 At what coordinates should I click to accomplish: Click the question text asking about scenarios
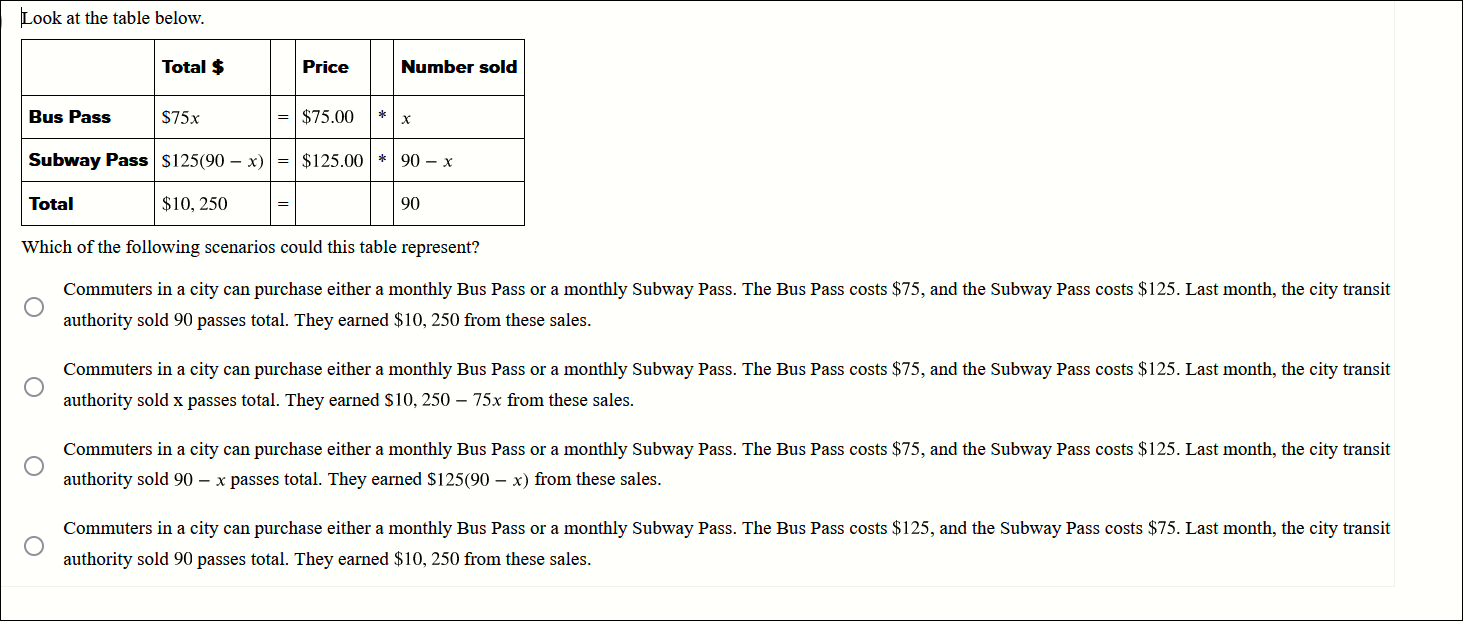pos(251,247)
